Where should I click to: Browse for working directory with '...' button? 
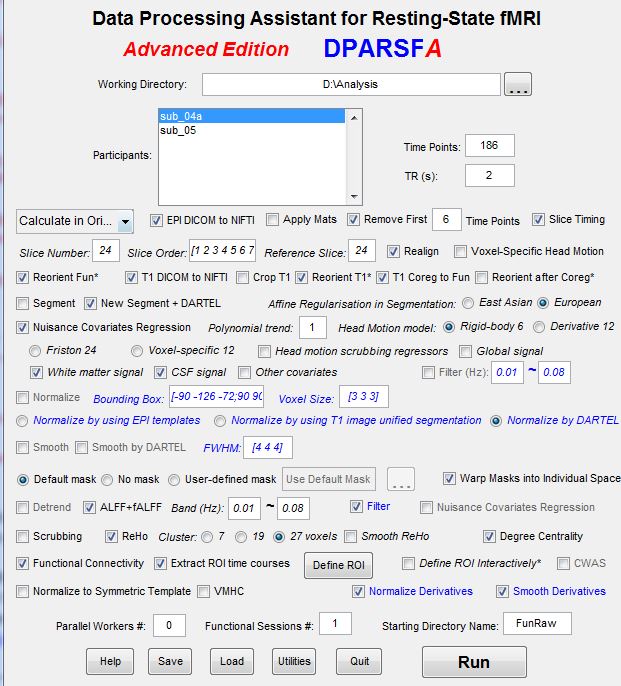click(x=518, y=84)
